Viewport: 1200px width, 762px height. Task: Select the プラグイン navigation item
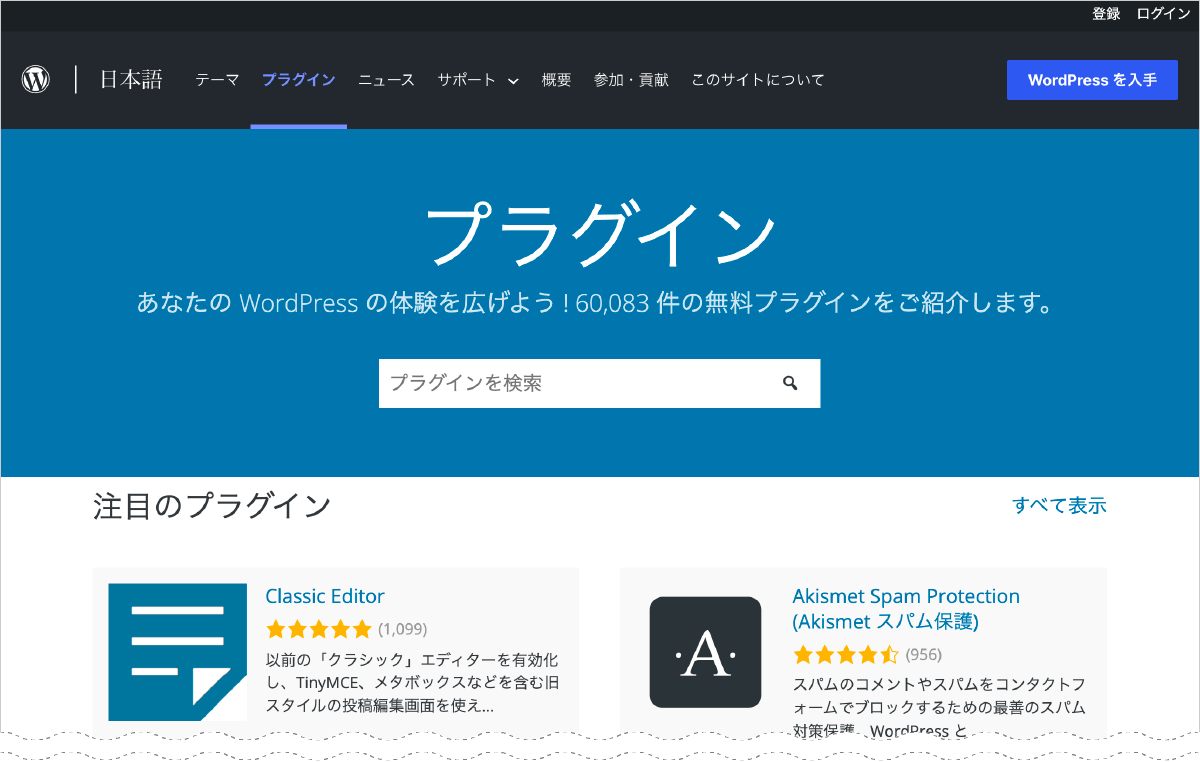tap(298, 80)
